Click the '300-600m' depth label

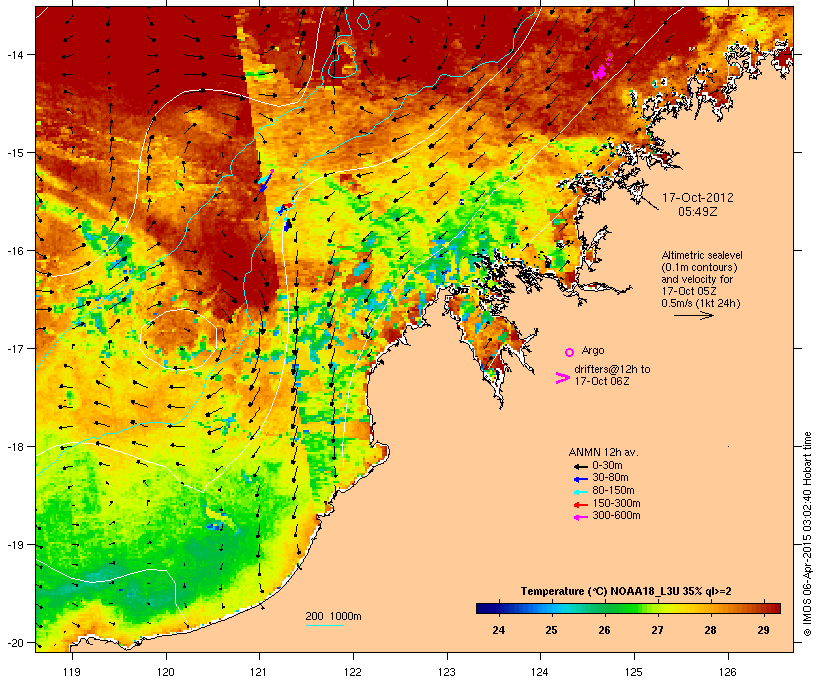point(617,516)
